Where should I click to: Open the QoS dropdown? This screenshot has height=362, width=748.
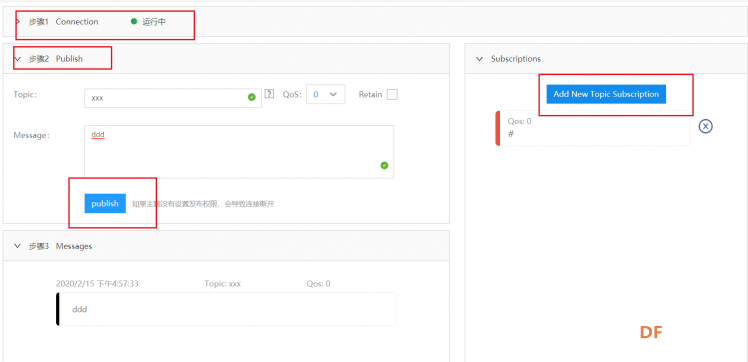[326, 94]
